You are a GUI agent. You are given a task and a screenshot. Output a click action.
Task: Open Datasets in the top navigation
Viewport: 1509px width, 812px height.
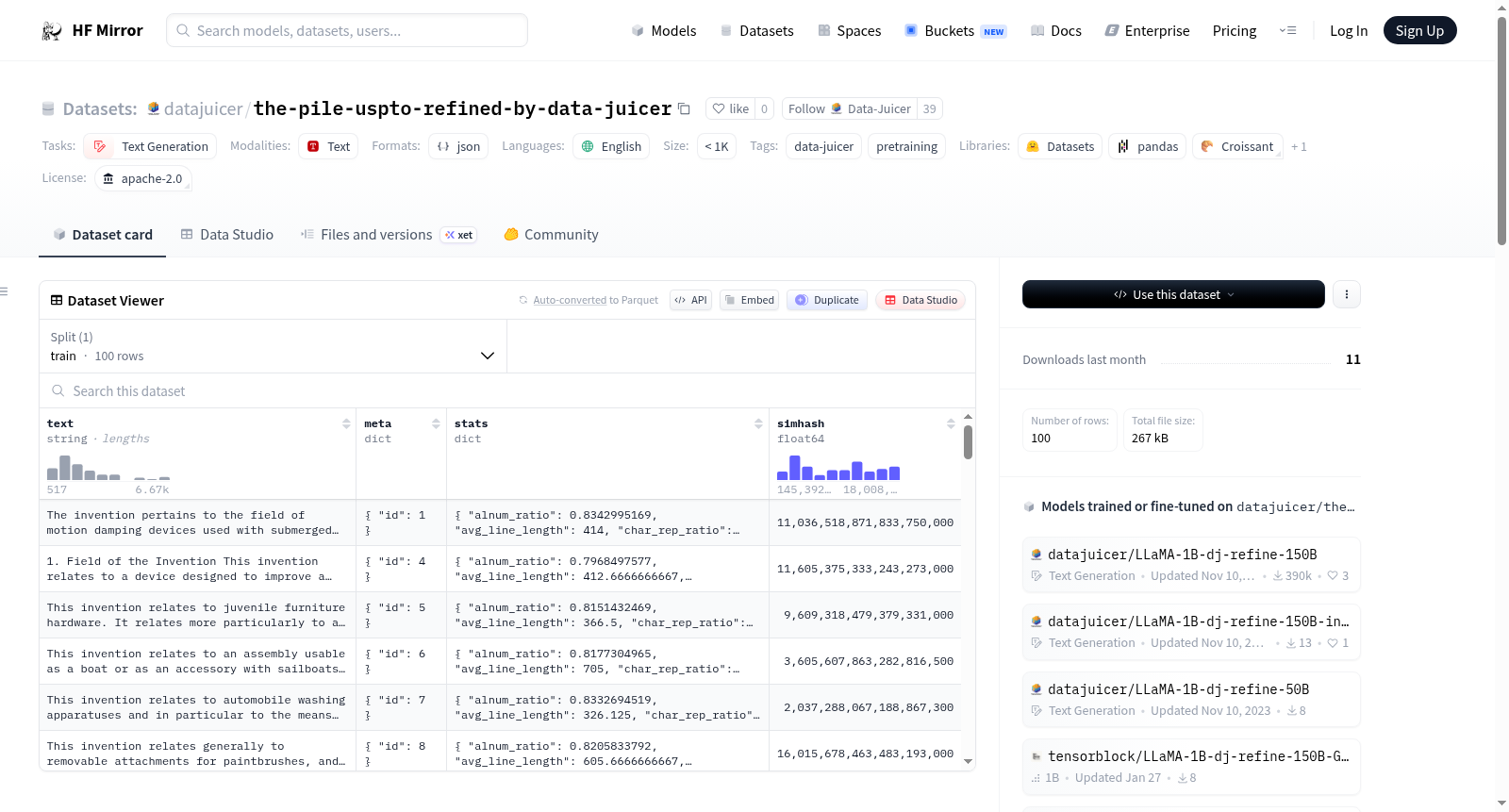756,31
